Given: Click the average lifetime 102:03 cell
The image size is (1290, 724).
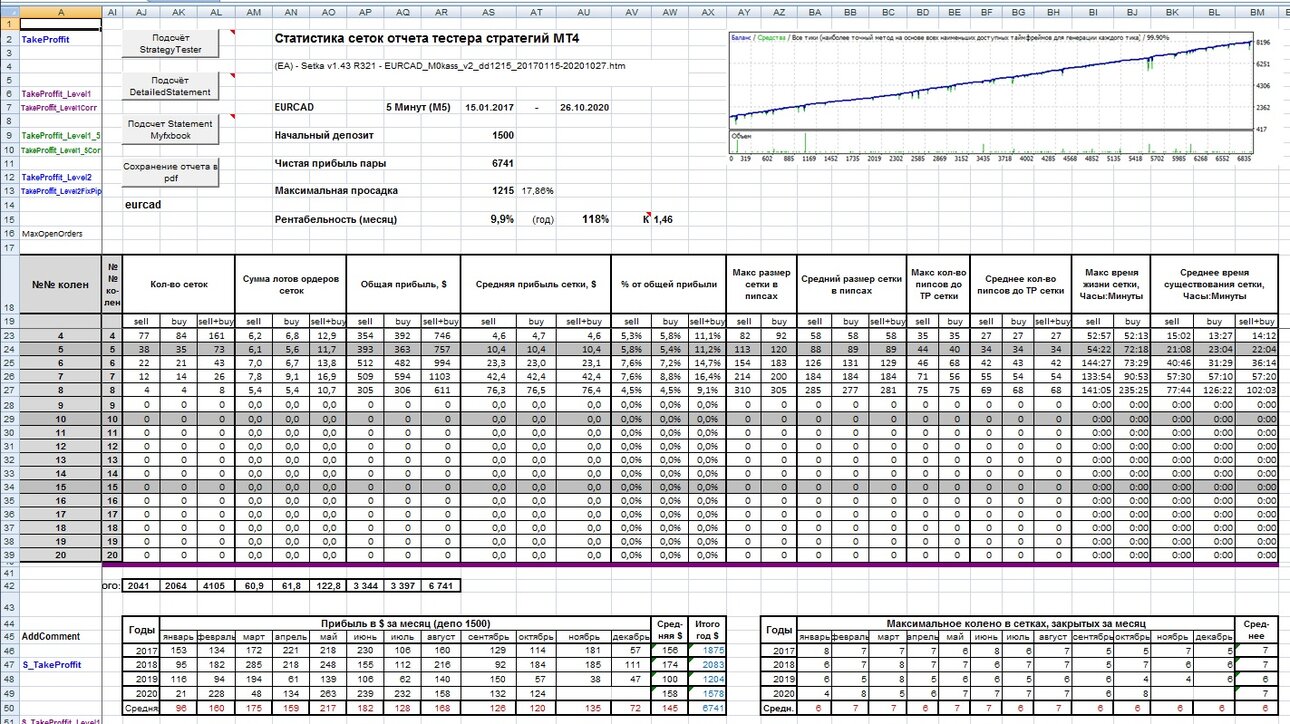Looking at the screenshot, I should click(1257, 388).
